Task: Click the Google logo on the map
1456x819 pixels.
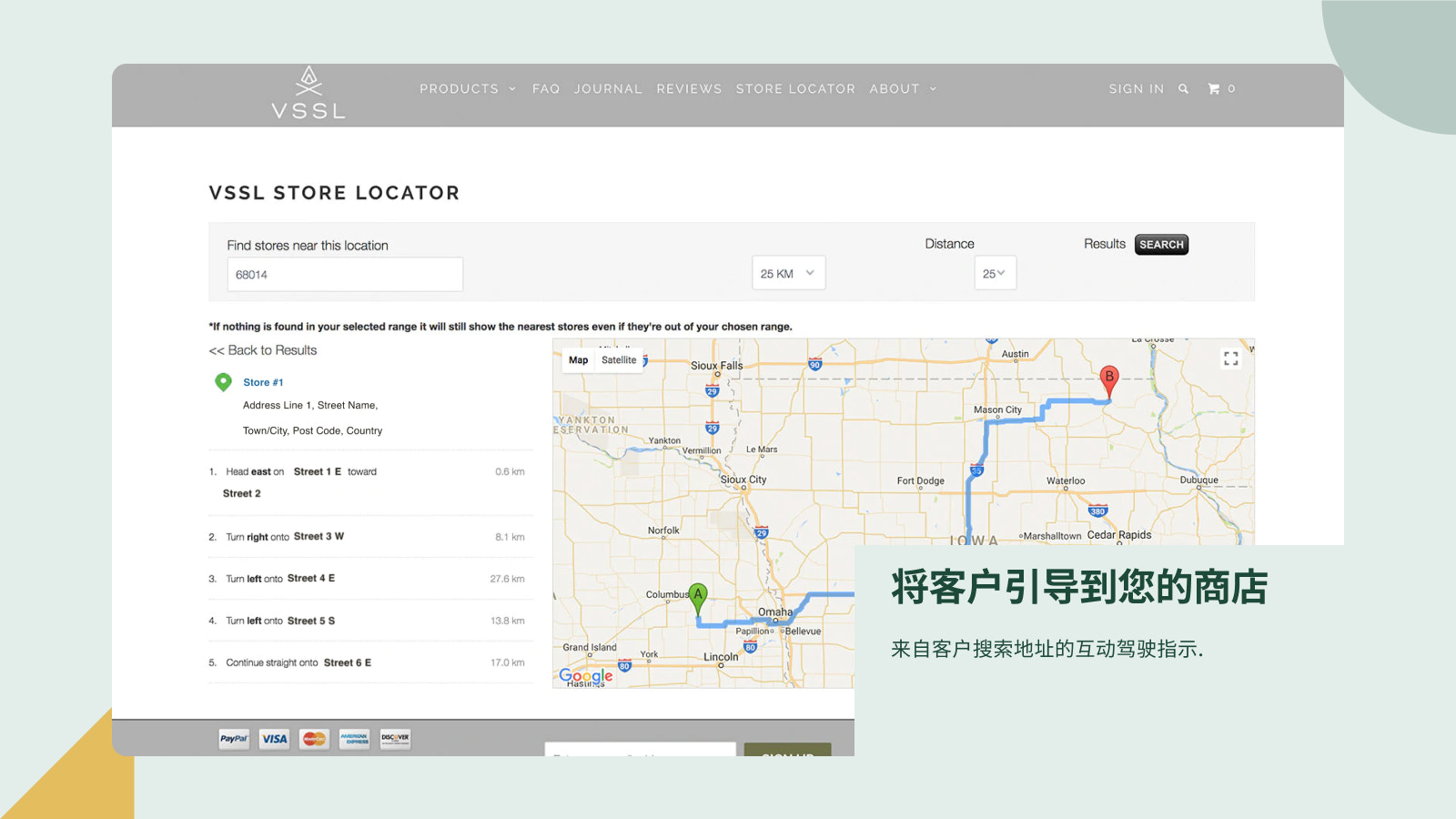Action: [x=586, y=676]
